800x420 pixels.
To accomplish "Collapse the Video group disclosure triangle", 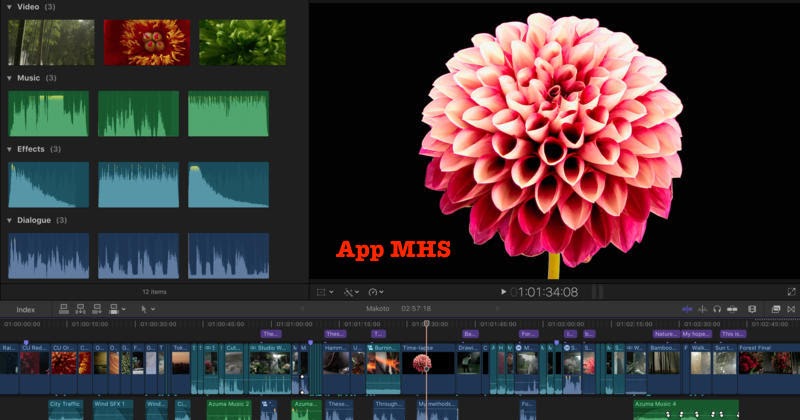I will (x=9, y=7).
